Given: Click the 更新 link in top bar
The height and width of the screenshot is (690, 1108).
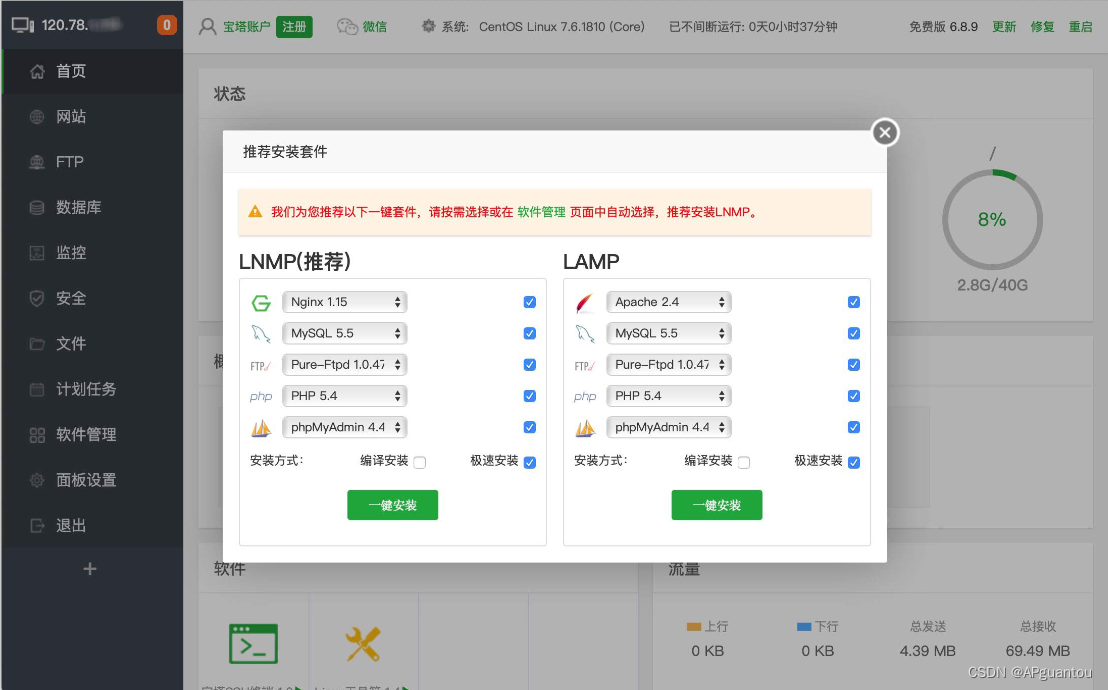Looking at the screenshot, I should click(1003, 27).
